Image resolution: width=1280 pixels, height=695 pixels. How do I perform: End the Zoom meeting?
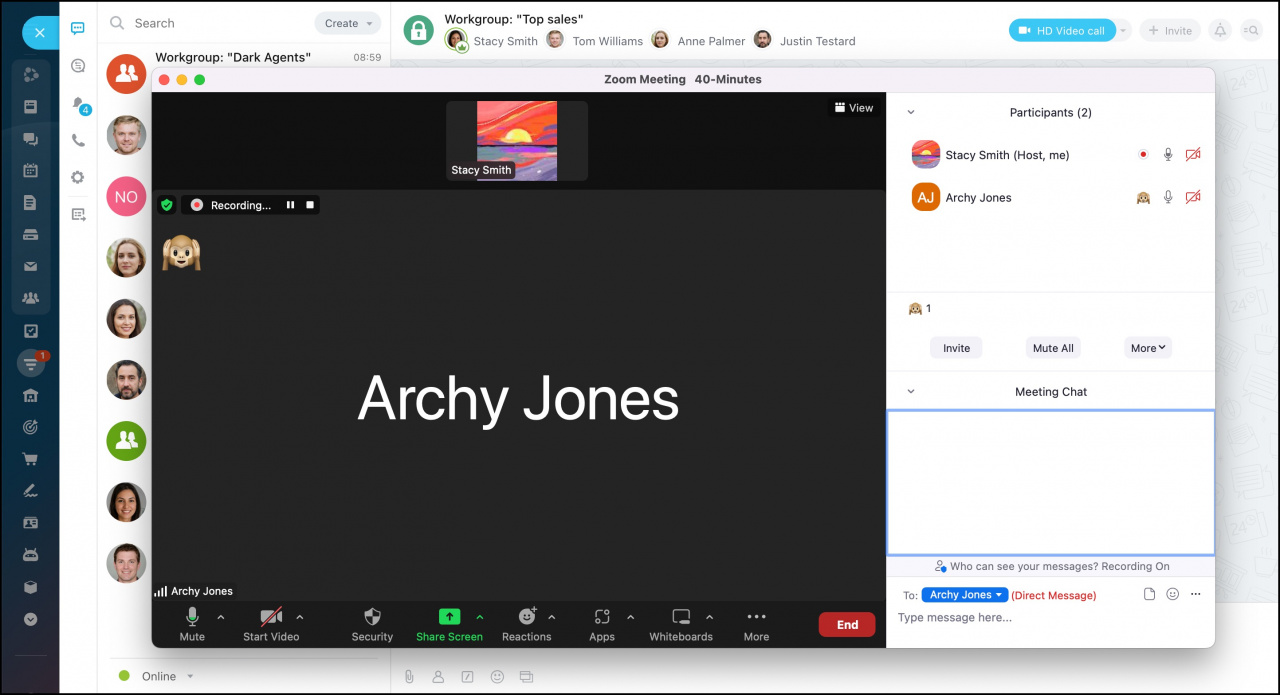pyautogui.click(x=847, y=625)
